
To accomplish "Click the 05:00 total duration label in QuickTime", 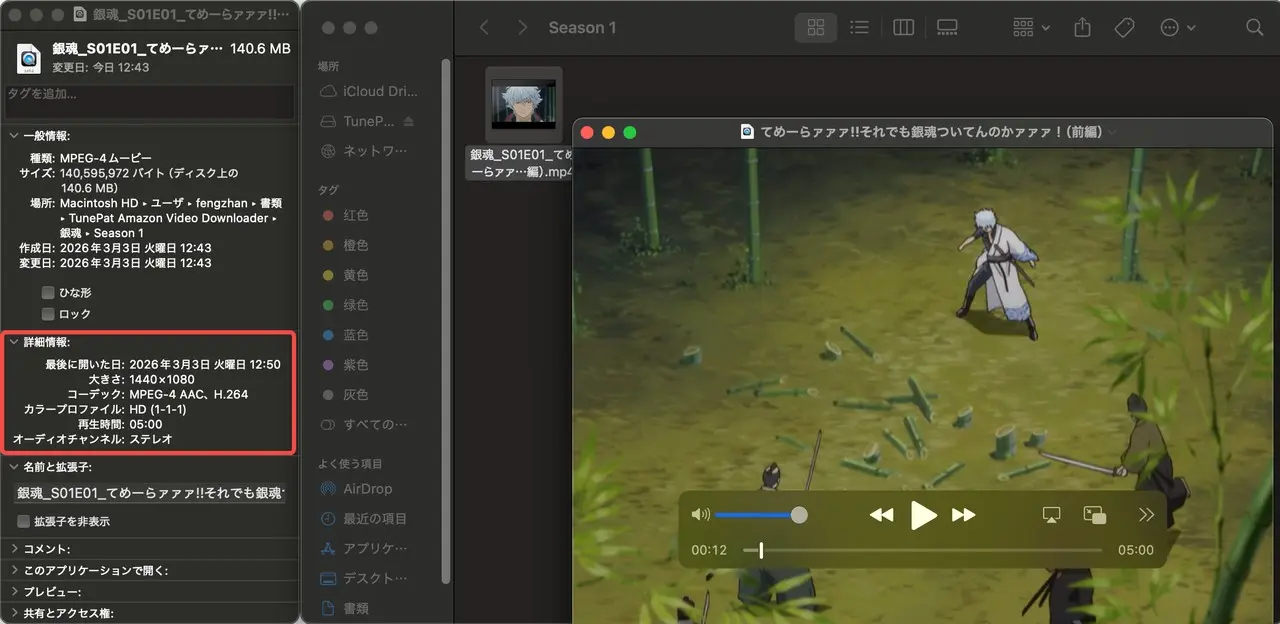I will point(1136,550).
